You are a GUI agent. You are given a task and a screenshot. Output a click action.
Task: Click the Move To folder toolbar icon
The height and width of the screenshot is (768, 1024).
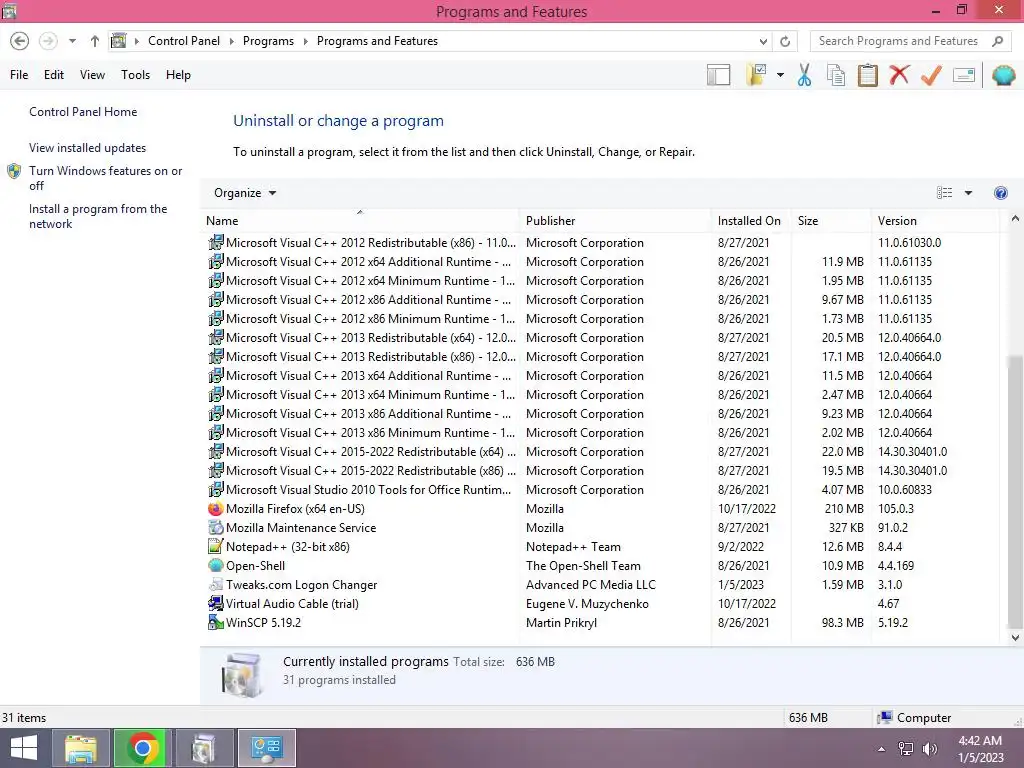(x=756, y=75)
